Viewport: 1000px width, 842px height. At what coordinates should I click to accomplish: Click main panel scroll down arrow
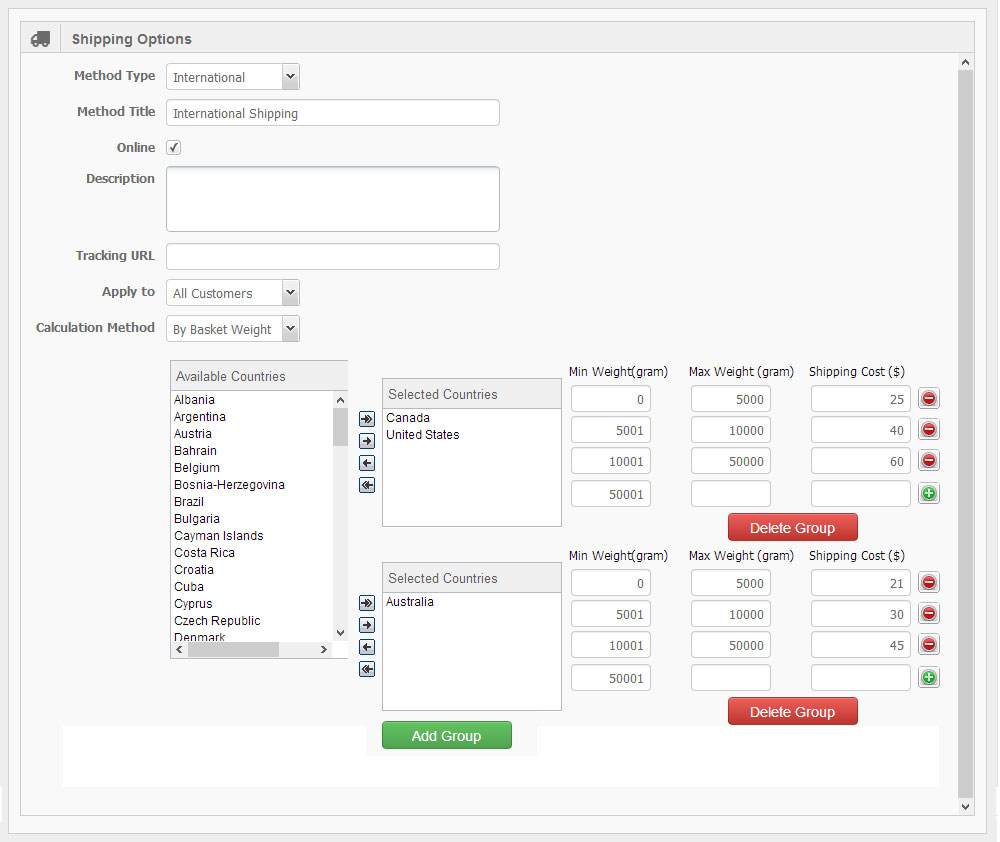coord(966,806)
